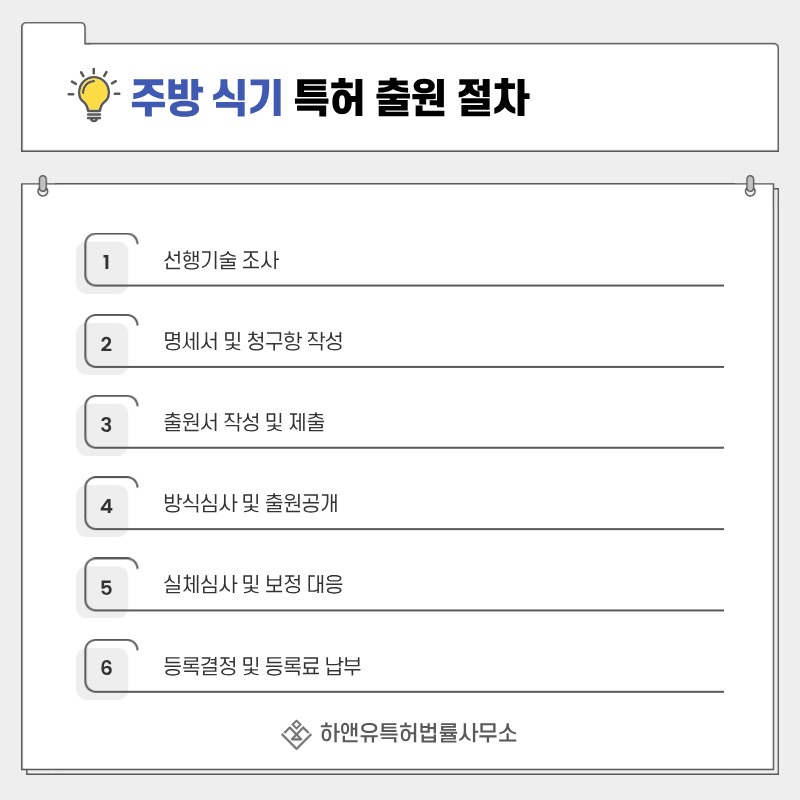Select the step 6 number badge

coord(106,667)
